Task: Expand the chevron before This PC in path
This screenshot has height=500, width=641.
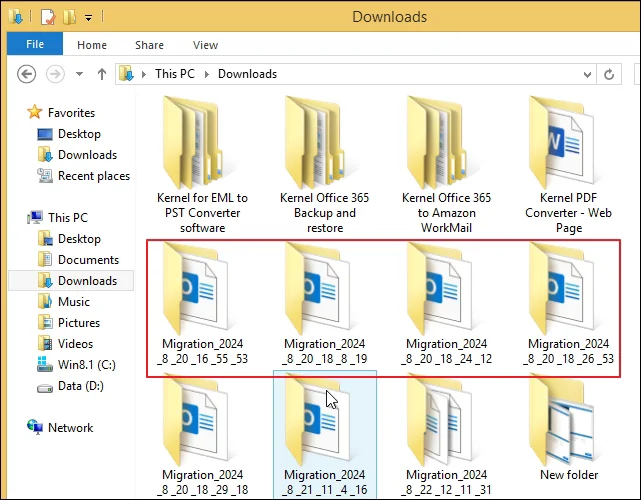Action: 144,74
